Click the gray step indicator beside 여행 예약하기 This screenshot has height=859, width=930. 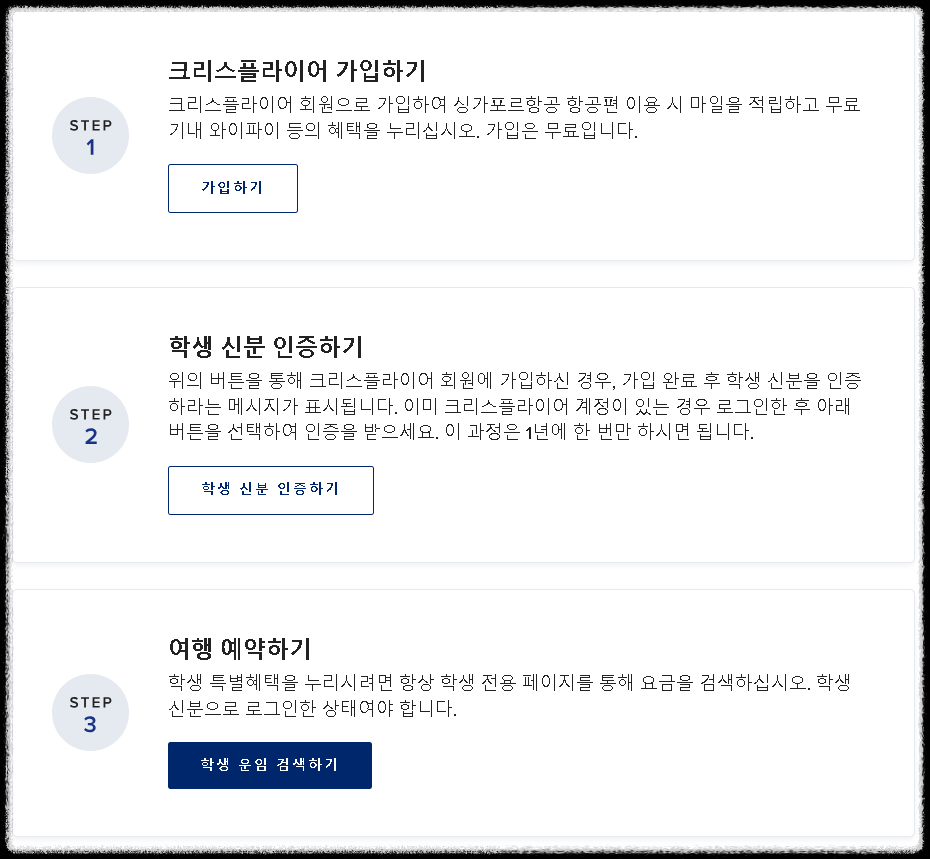point(90,713)
